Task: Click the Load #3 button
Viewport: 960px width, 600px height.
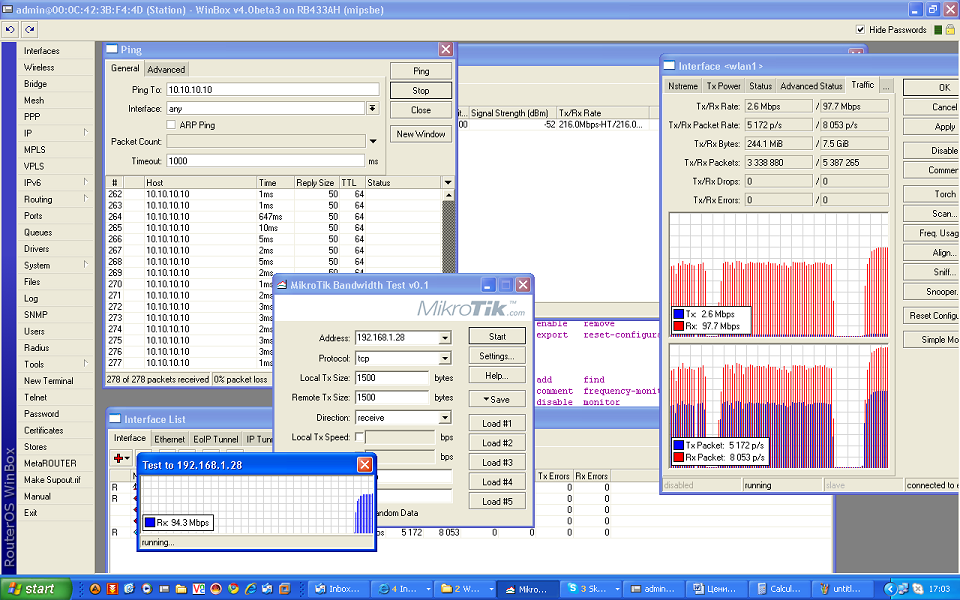Action: point(497,463)
